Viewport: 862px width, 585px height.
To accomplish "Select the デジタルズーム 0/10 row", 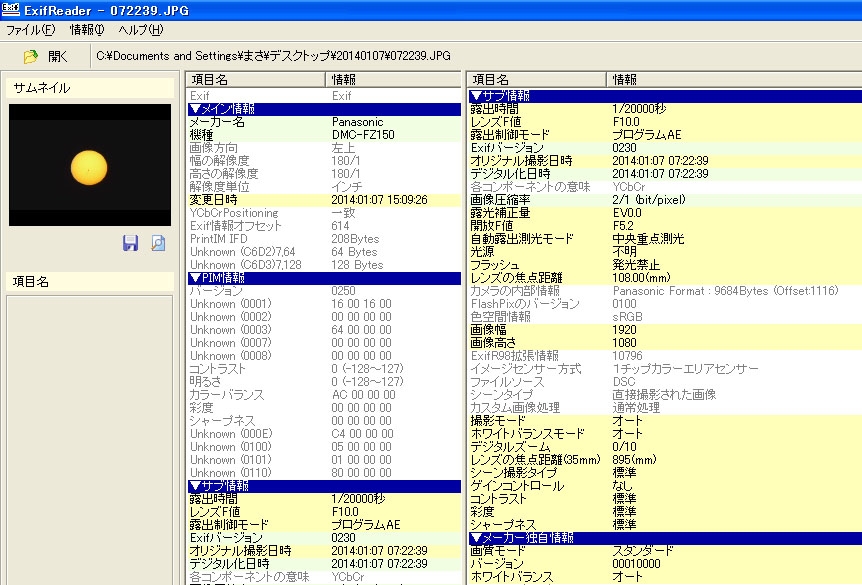I will coord(665,447).
